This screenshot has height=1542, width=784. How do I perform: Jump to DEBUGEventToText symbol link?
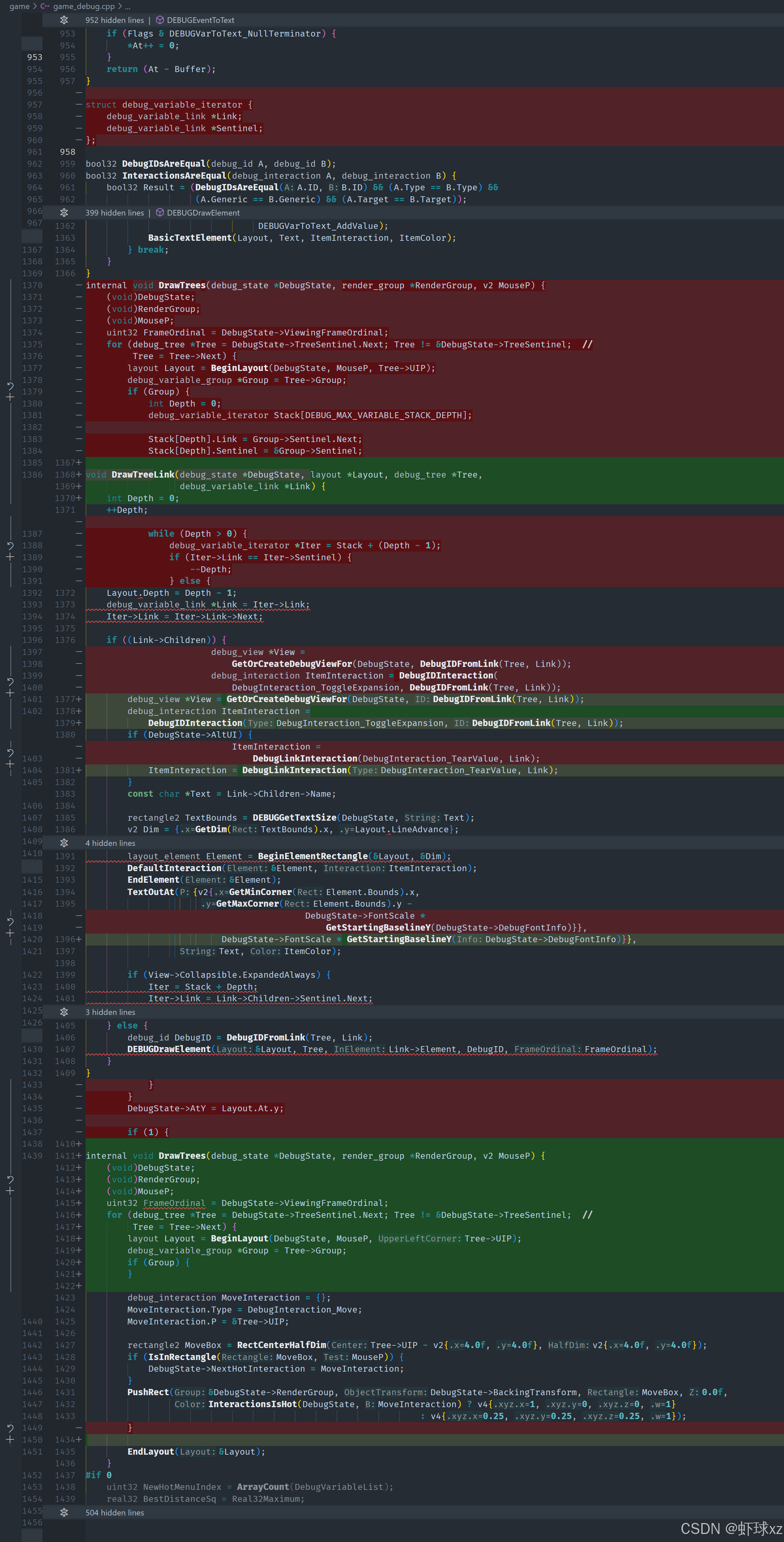(x=200, y=20)
